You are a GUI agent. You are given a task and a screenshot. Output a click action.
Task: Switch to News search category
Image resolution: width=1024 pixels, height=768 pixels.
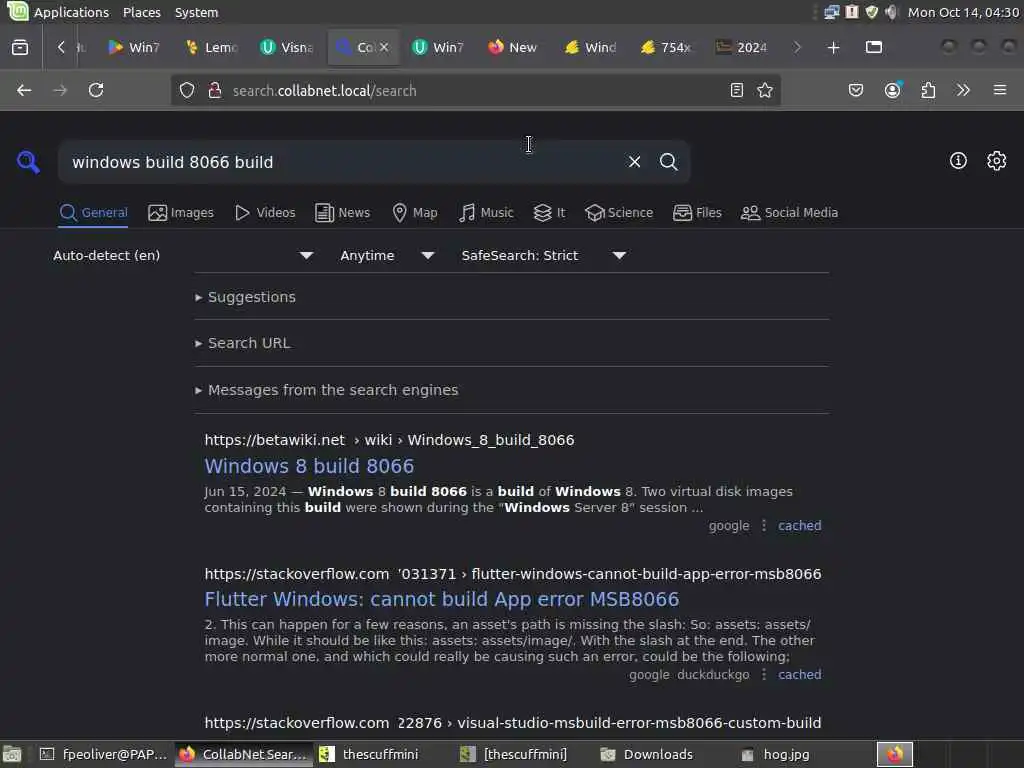[342, 212]
